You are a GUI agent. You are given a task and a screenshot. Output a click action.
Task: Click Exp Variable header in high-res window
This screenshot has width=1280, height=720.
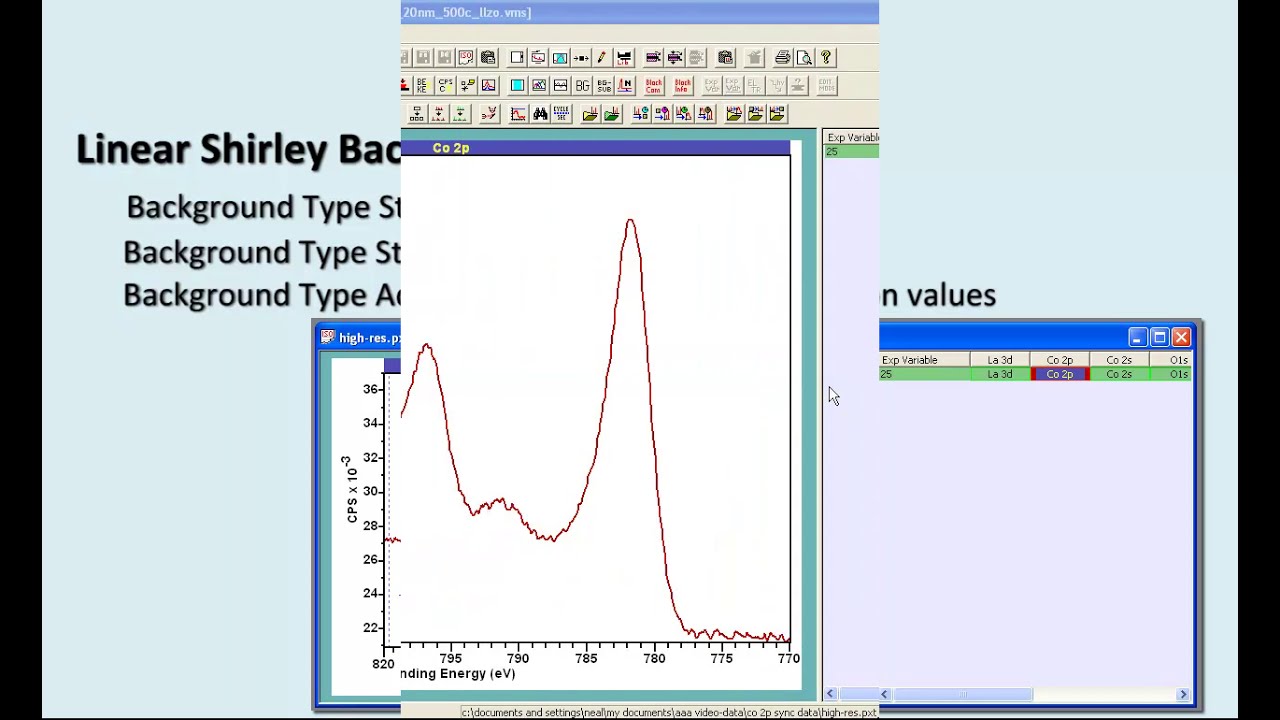[x=925, y=360]
